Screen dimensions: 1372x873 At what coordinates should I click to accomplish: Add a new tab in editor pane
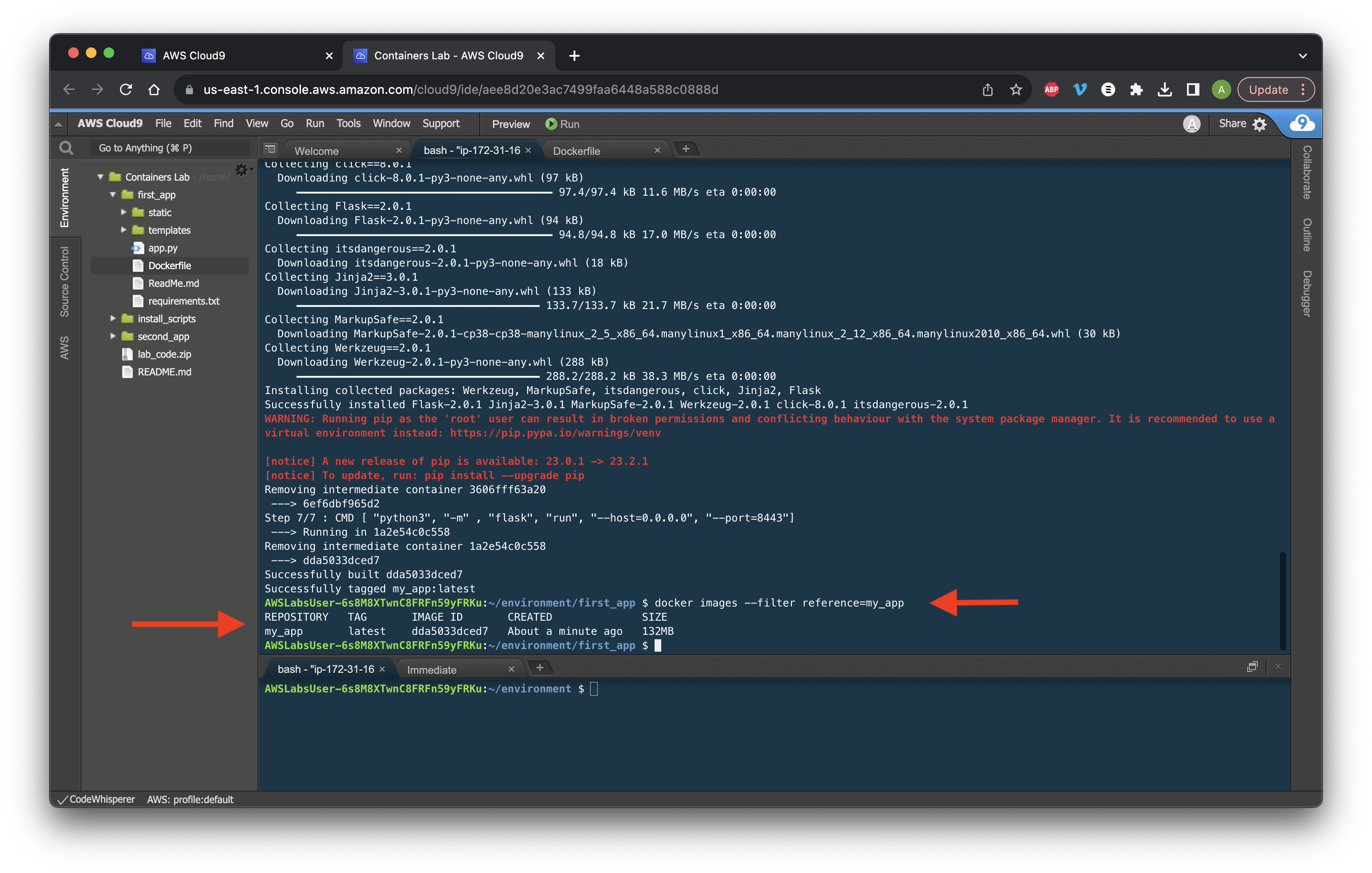(686, 149)
